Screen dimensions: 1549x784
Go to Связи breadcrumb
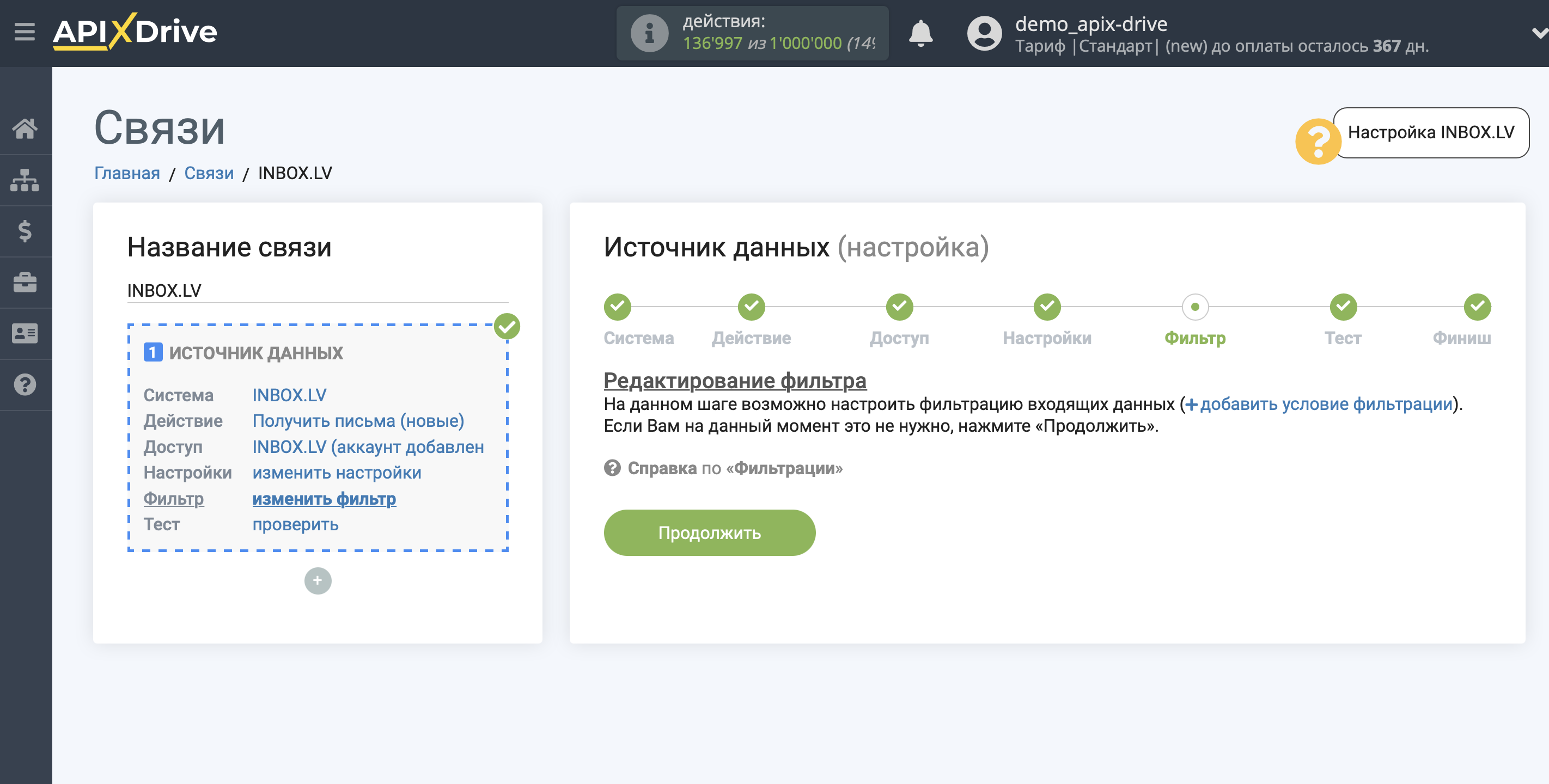[209, 173]
